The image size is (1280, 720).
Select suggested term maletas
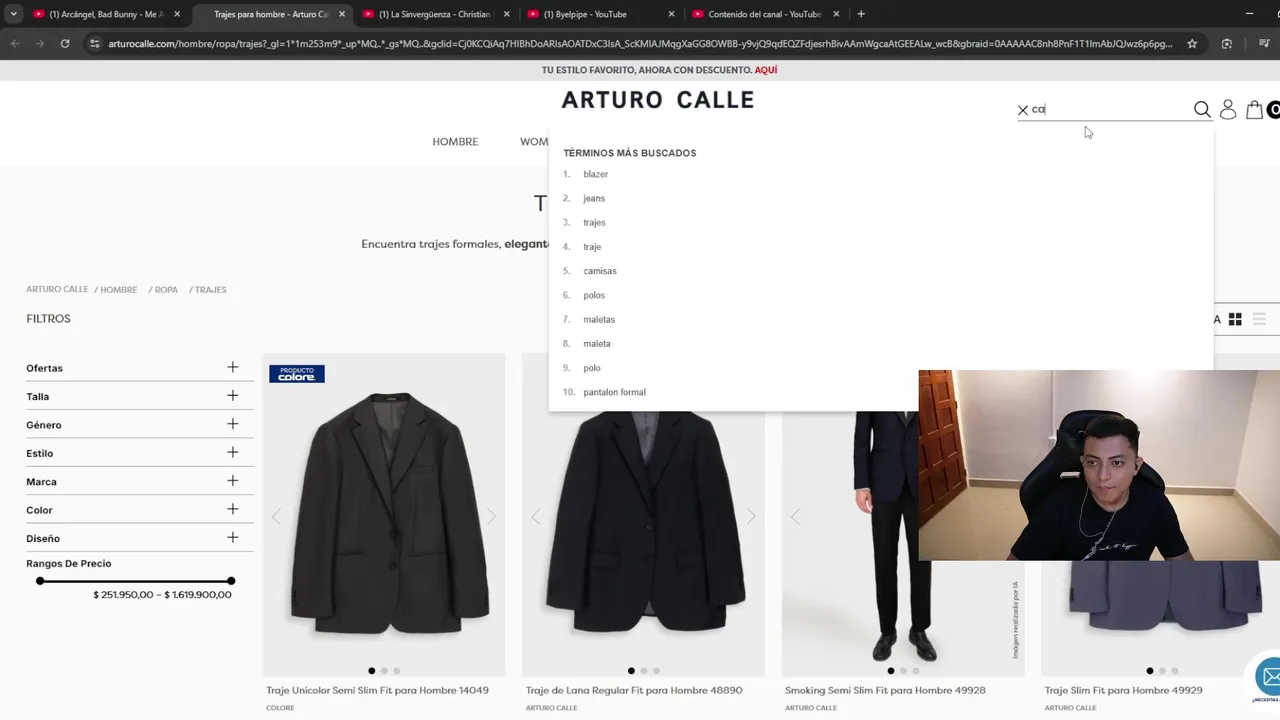point(599,319)
